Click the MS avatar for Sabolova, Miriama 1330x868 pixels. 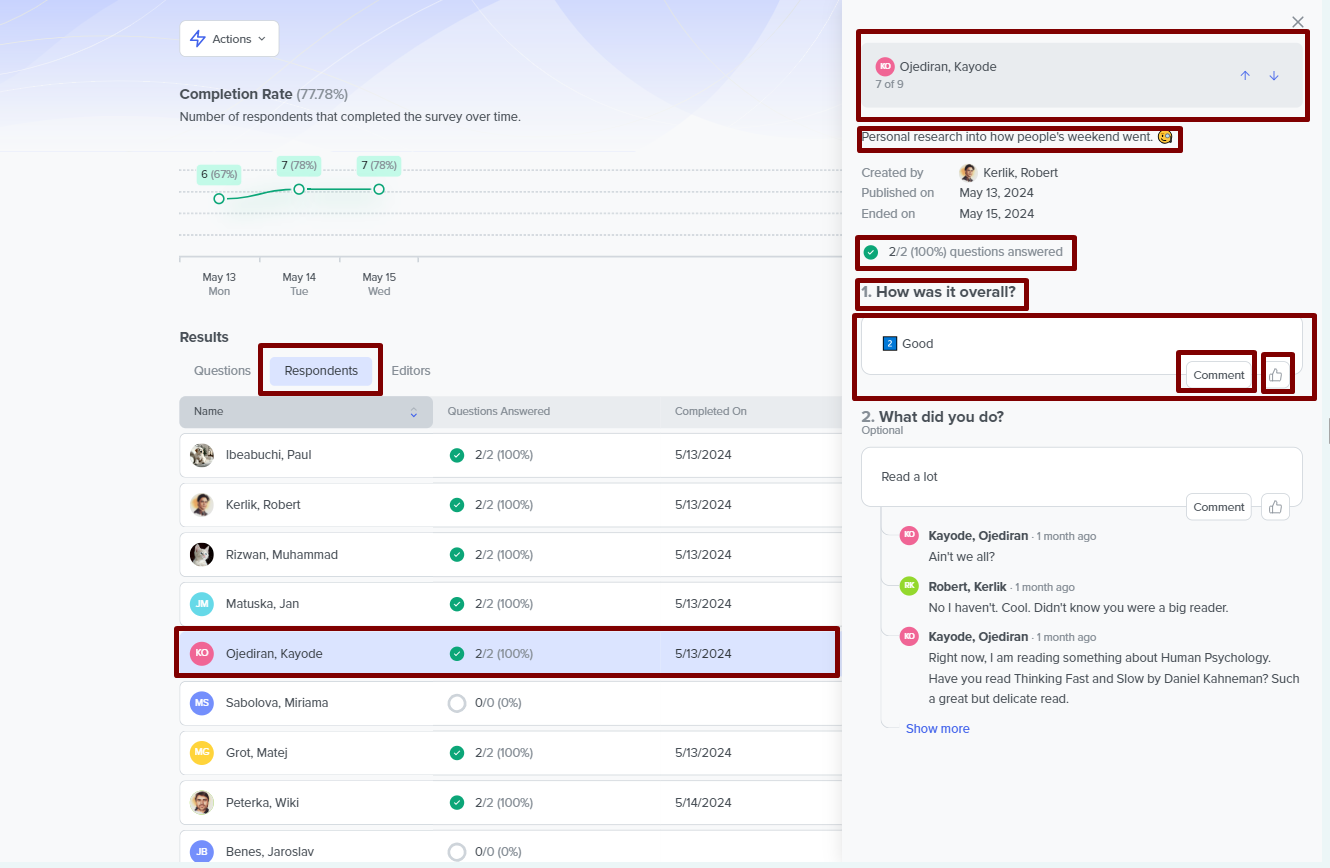(x=202, y=703)
